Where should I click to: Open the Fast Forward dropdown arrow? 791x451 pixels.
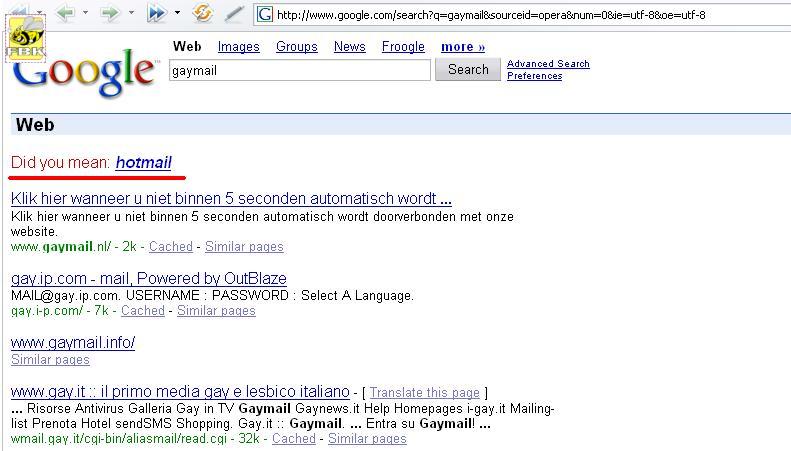coord(177,13)
